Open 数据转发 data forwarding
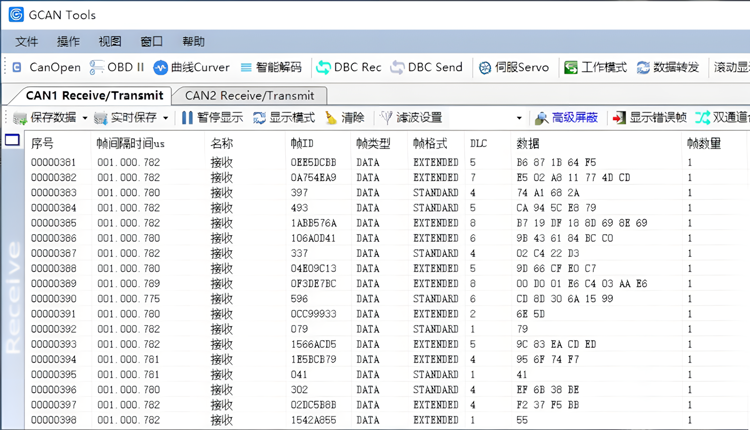This screenshot has height=430, width=750. [667, 67]
